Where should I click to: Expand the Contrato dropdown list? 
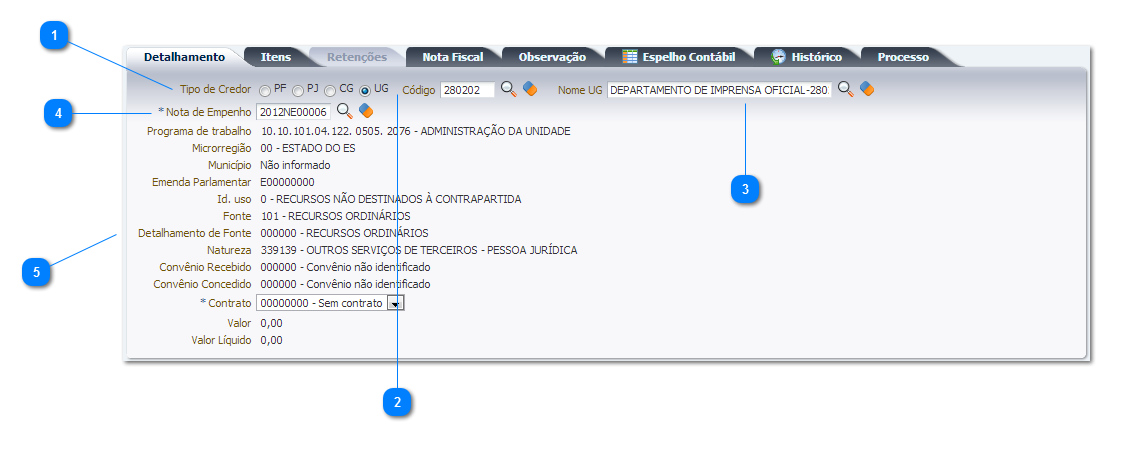395,303
